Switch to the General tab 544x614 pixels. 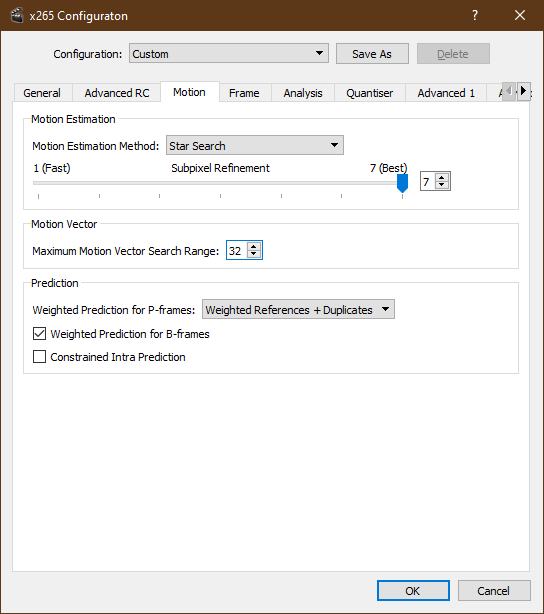[42, 93]
